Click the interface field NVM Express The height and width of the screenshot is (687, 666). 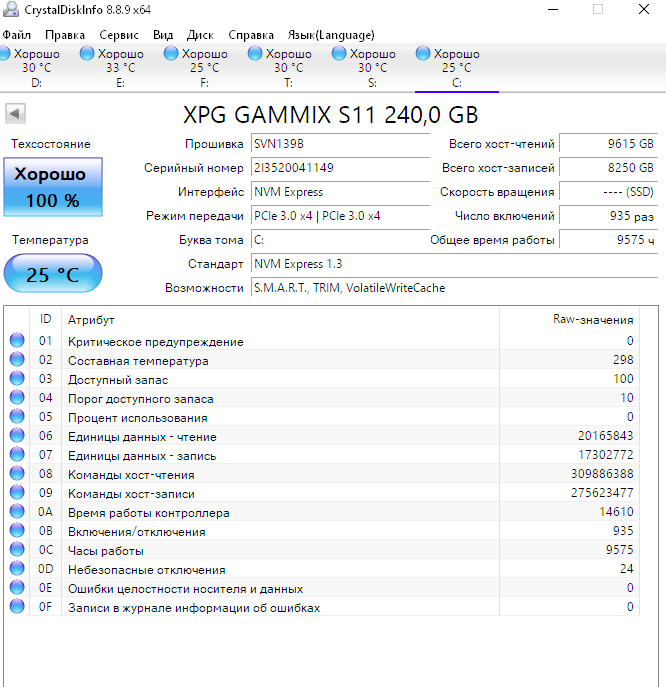pos(340,192)
